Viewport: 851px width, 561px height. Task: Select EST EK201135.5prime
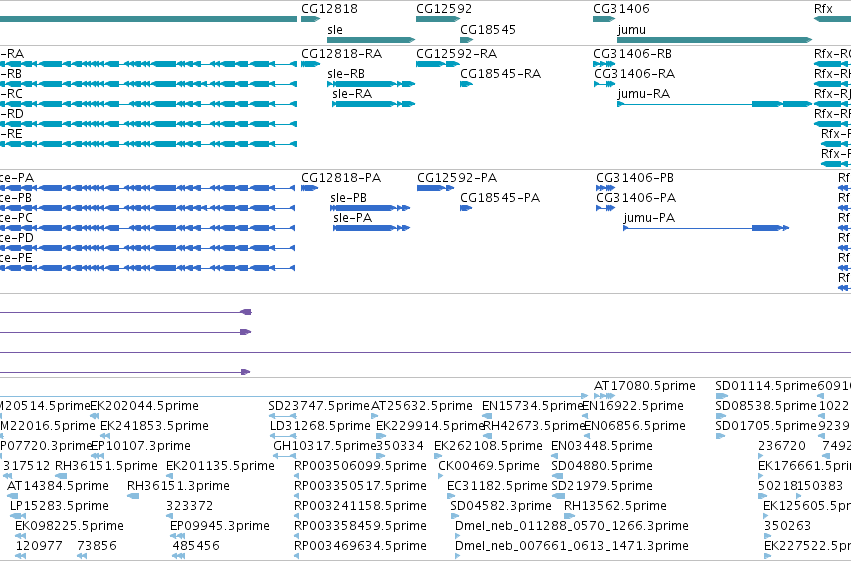tap(220, 466)
